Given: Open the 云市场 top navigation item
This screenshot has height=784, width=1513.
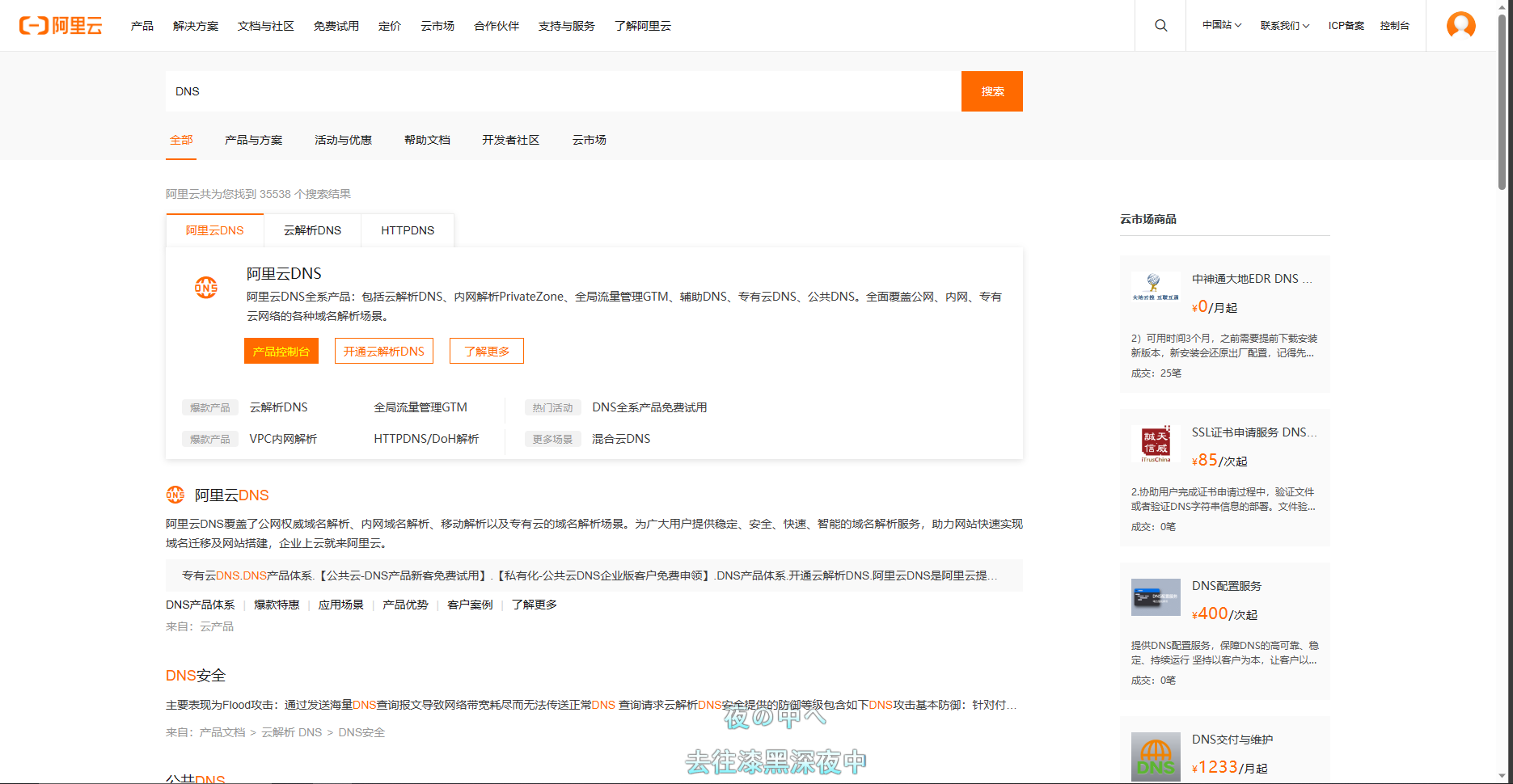Looking at the screenshot, I should coord(437,26).
